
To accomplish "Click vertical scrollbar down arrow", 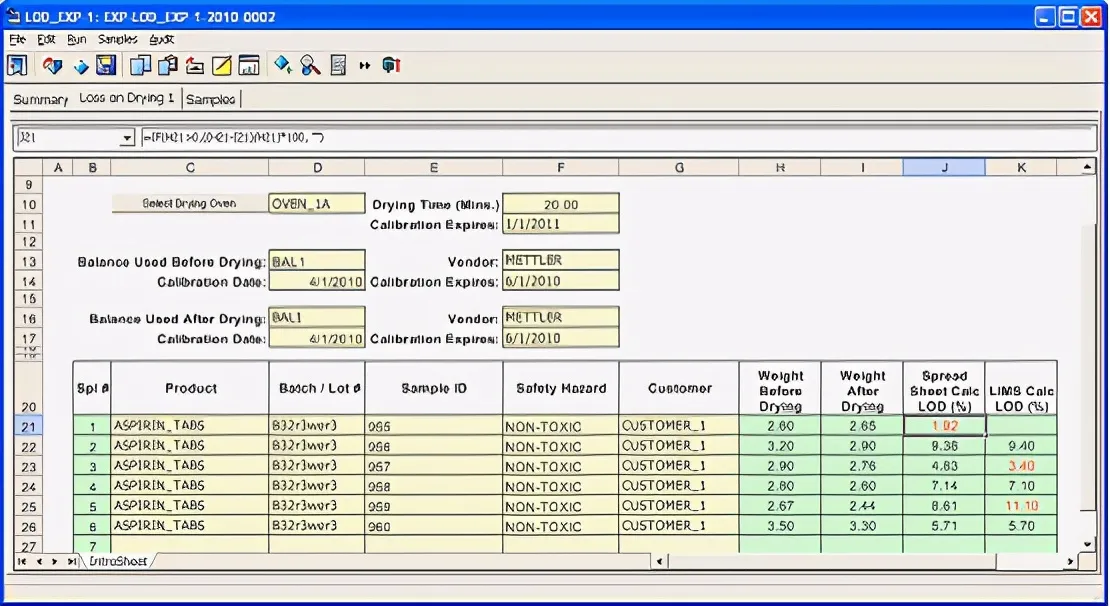I will (1088, 544).
